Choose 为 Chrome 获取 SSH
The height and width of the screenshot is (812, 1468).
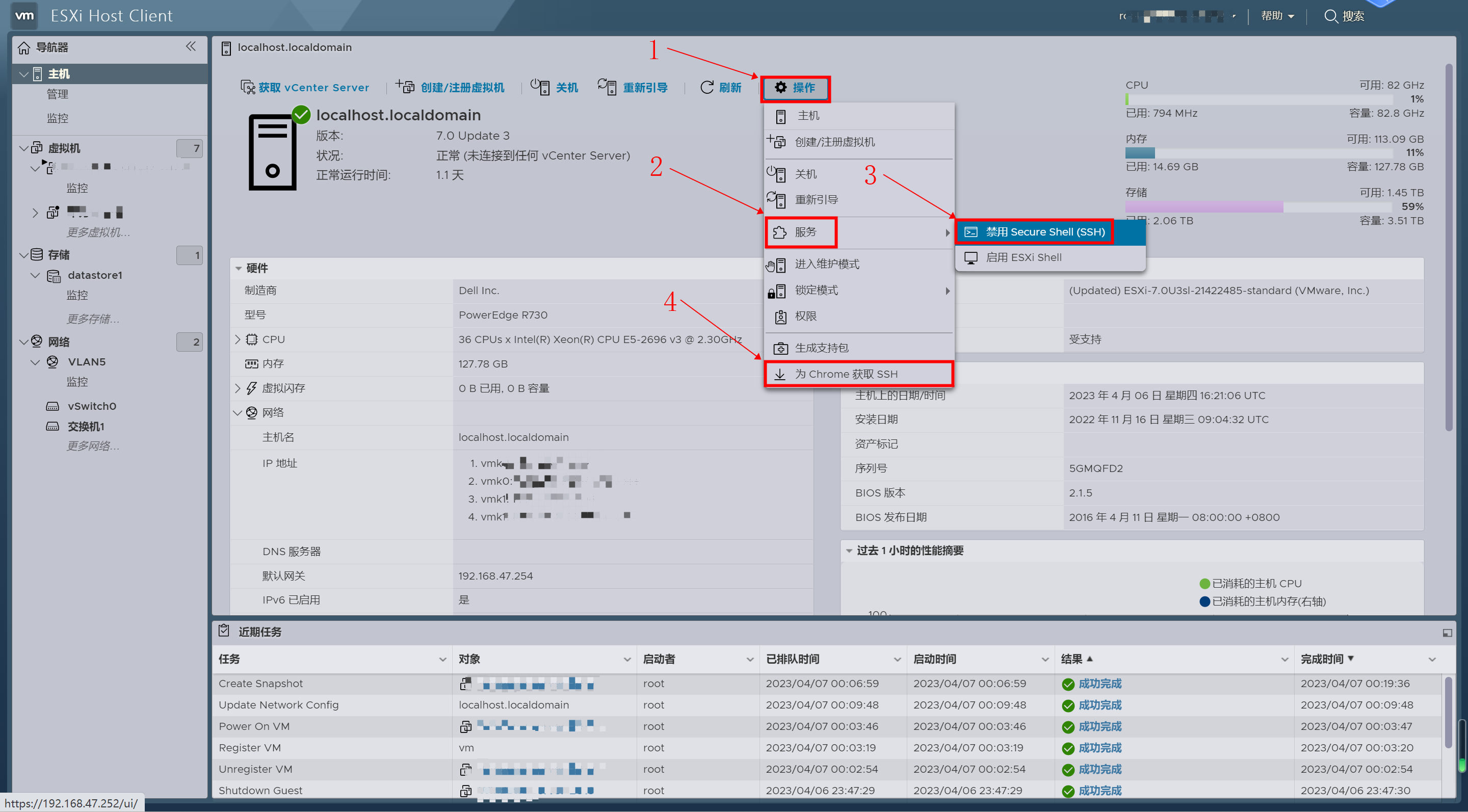pyautogui.click(x=859, y=374)
